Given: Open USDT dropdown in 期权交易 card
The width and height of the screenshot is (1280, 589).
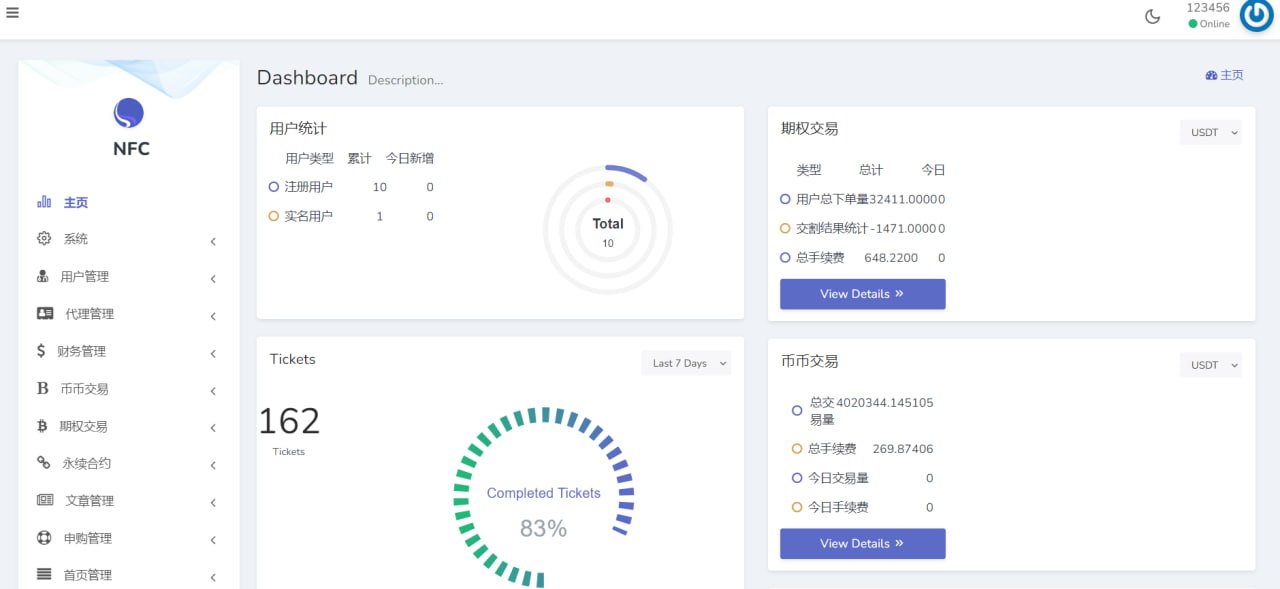Looking at the screenshot, I should pyautogui.click(x=1211, y=133).
